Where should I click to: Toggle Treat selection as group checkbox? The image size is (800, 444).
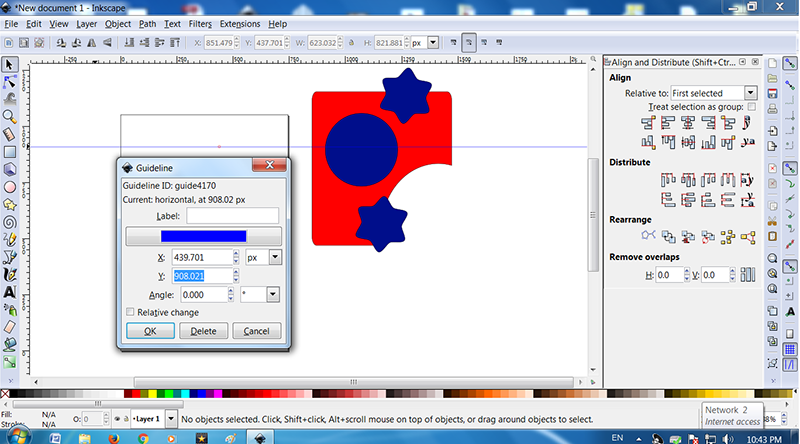coord(752,107)
